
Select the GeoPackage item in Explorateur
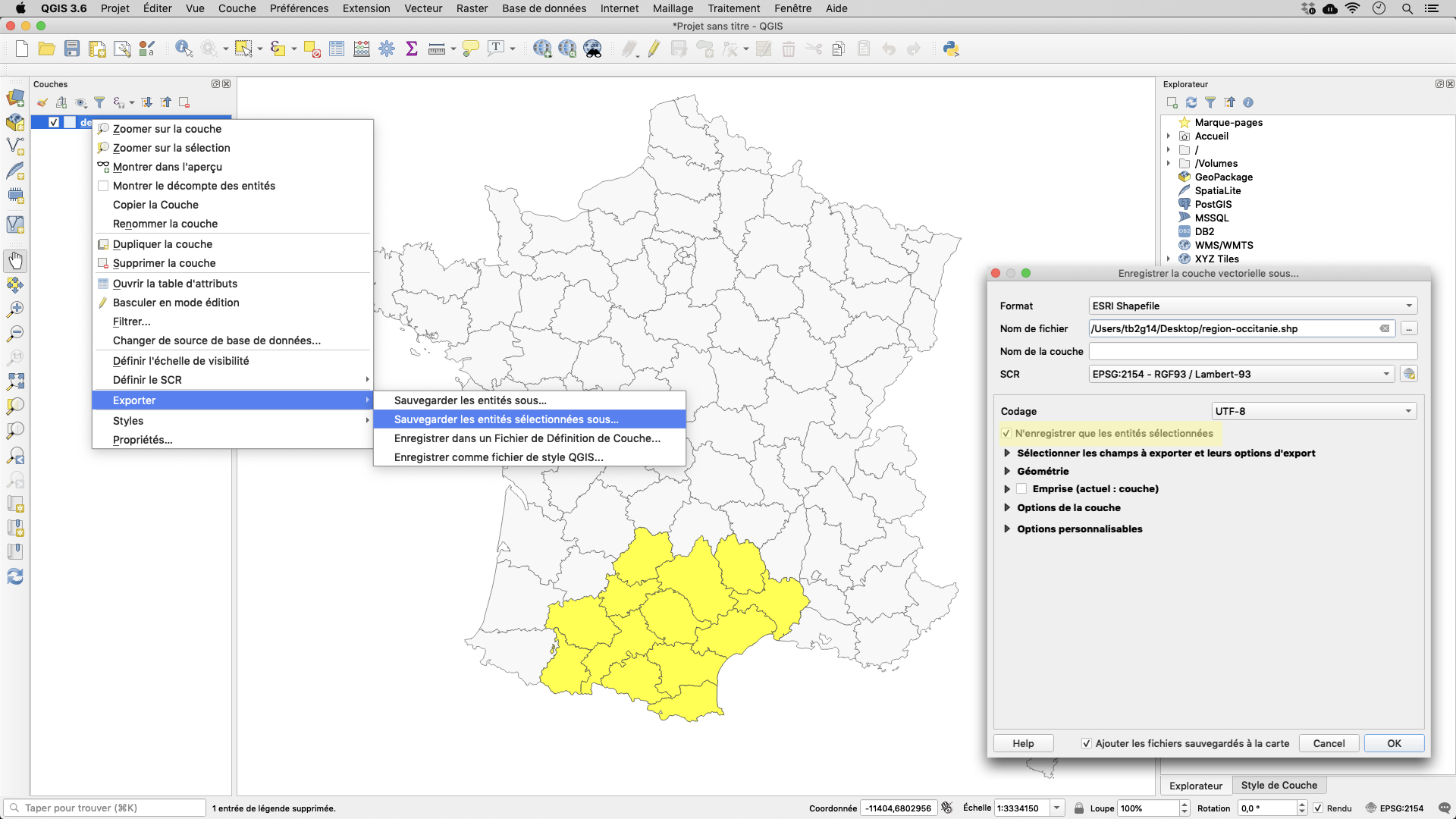[x=1223, y=177]
